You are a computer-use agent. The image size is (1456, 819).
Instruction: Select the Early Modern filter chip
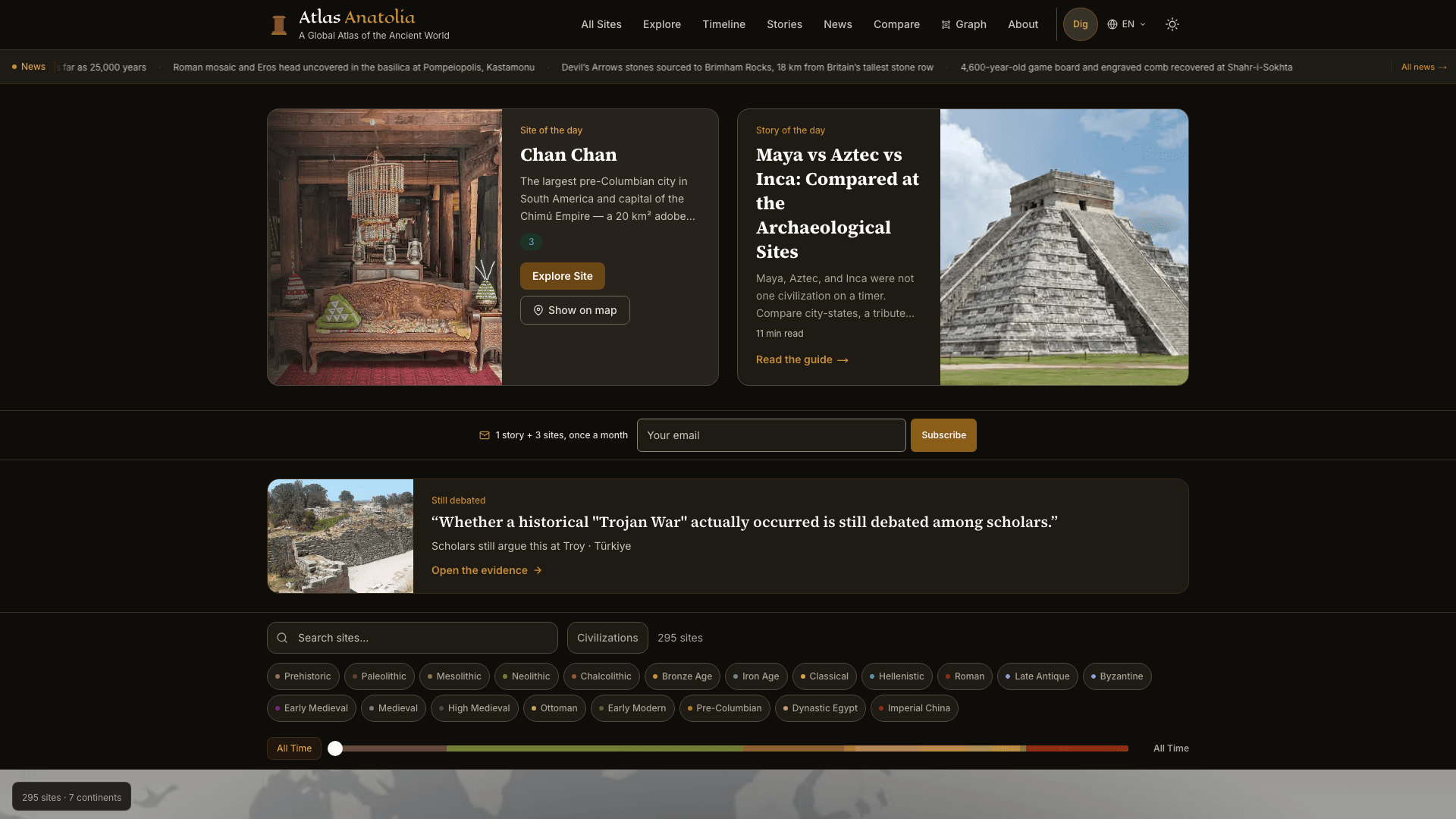[632, 708]
